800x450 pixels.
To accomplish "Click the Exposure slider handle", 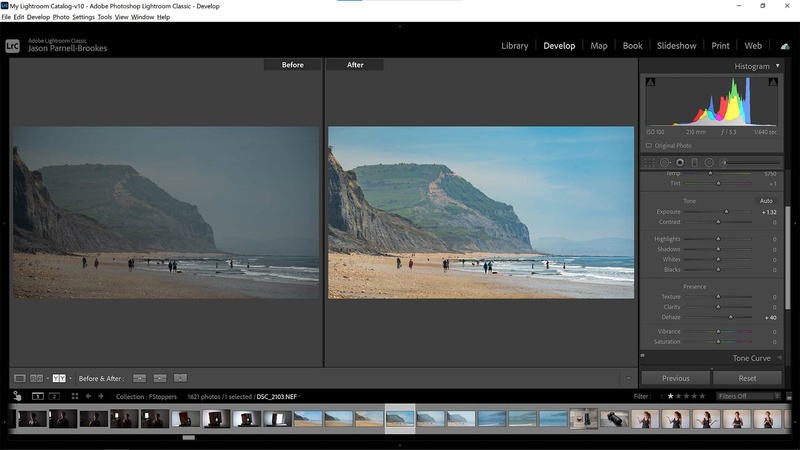I will click(x=727, y=211).
